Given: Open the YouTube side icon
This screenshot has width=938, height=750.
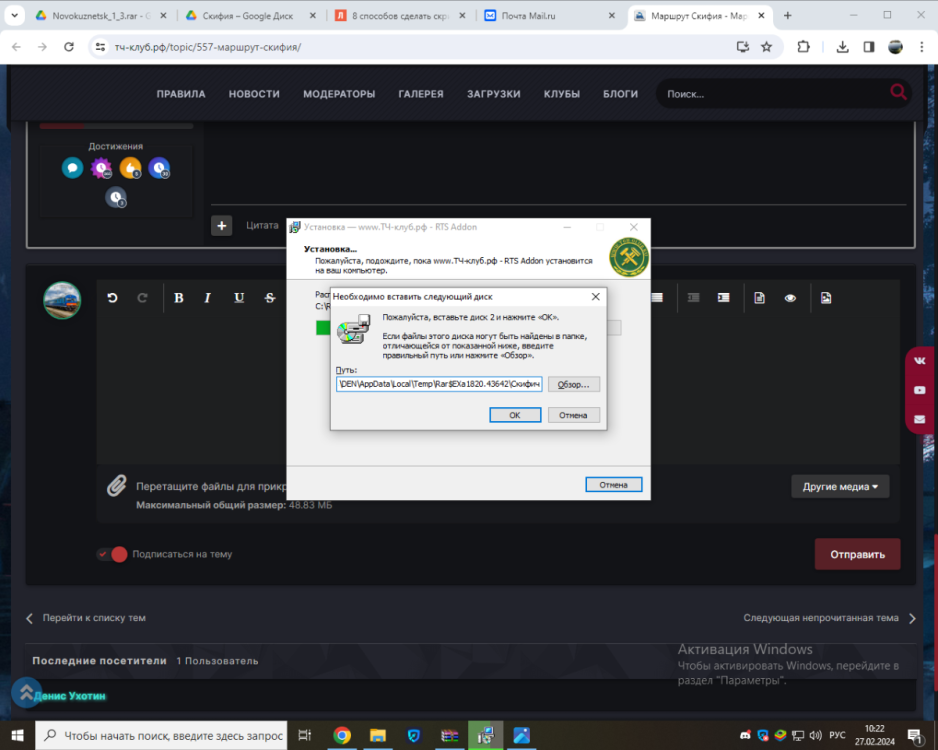Looking at the screenshot, I should pyautogui.click(x=919, y=390).
